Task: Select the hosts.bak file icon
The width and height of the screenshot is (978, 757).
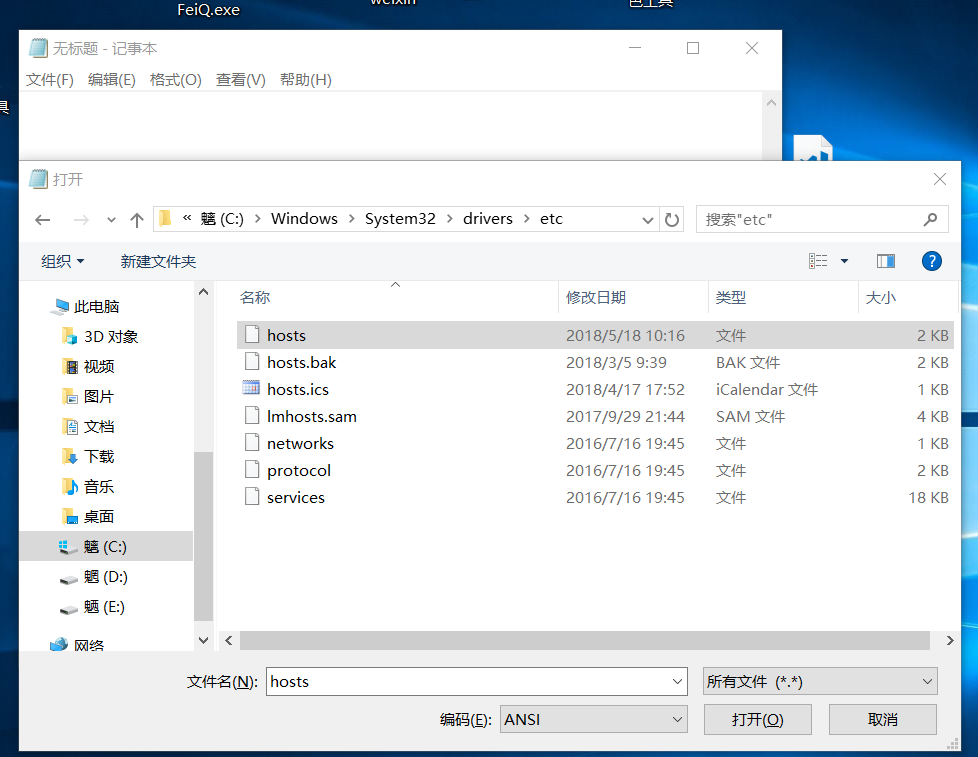Action: point(252,362)
